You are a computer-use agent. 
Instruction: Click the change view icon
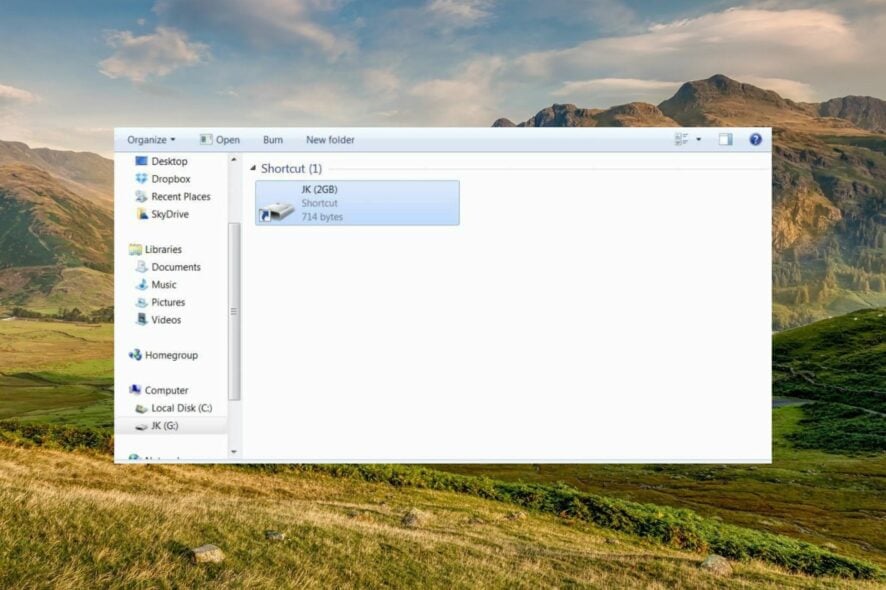point(681,139)
